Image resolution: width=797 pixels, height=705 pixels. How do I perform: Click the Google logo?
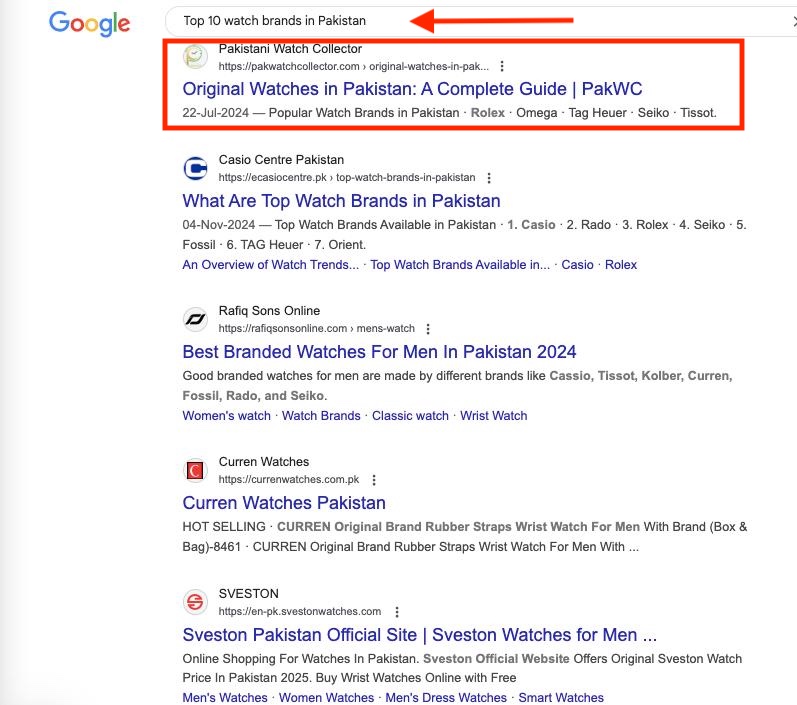pyautogui.click(x=89, y=23)
